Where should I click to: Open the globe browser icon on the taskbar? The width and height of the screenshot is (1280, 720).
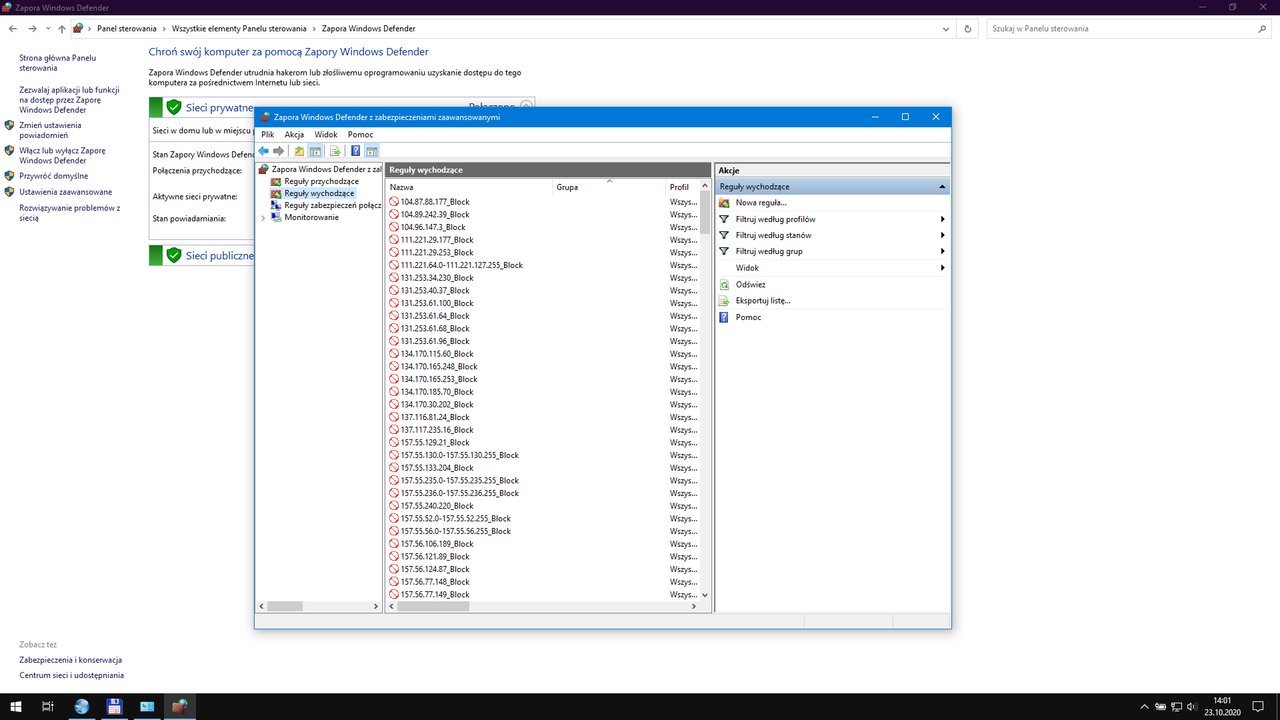(x=81, y=706)
